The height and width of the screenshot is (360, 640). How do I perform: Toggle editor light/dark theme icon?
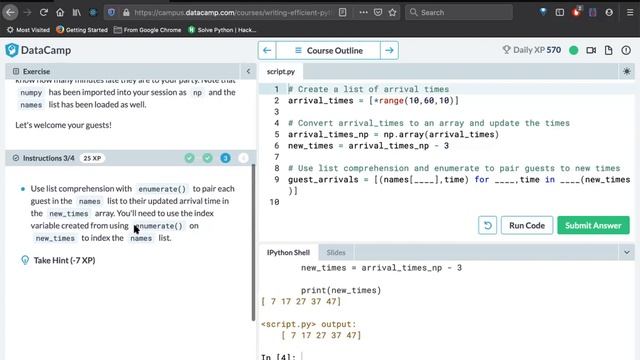pos(627,71)
